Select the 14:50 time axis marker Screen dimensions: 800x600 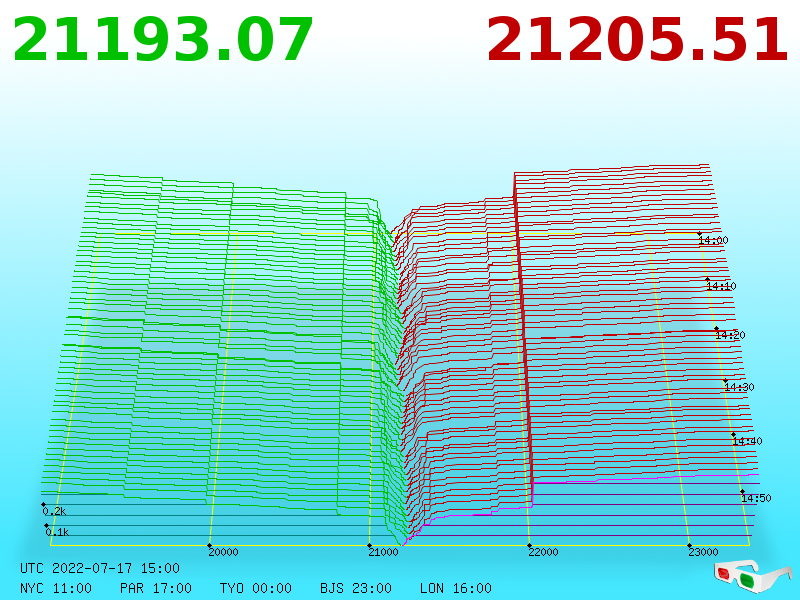coord(756,498)
